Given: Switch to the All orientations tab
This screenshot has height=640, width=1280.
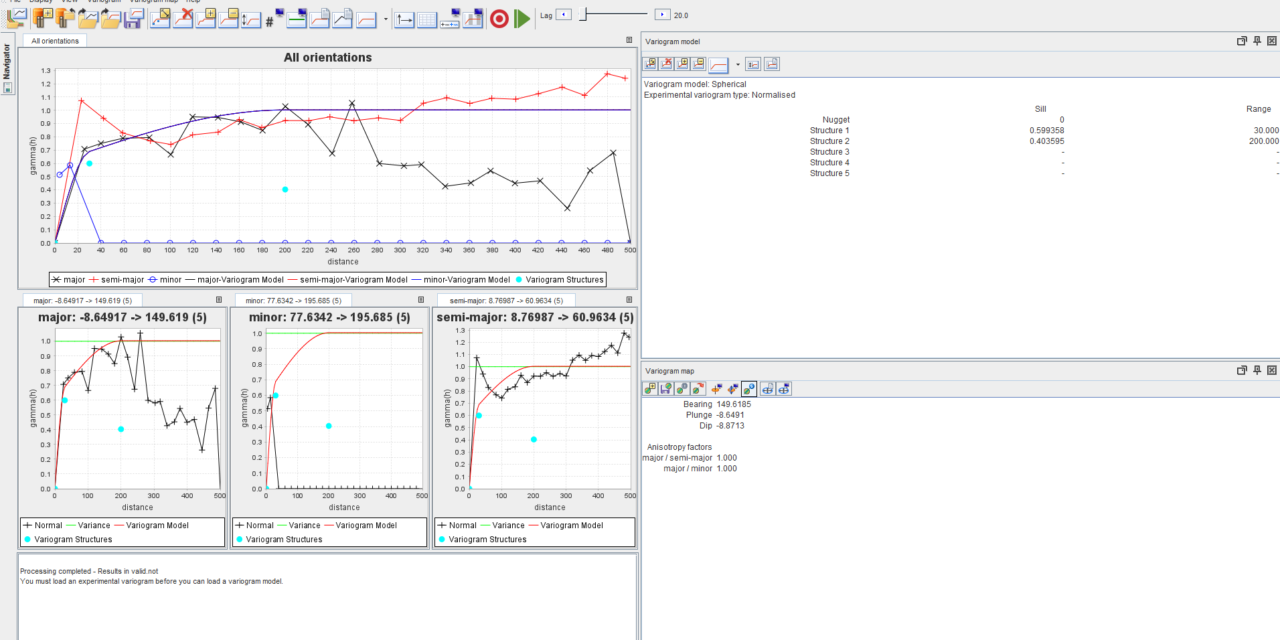Looking at the screenshot, I should 54,41.
